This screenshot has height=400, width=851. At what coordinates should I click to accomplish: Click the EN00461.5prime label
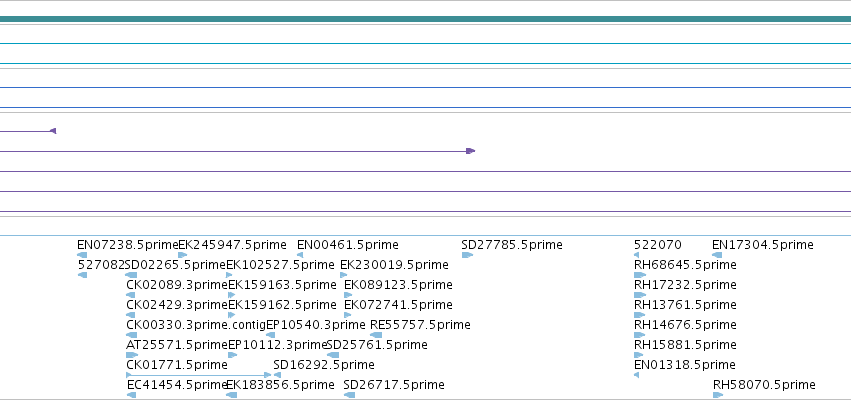347,245
